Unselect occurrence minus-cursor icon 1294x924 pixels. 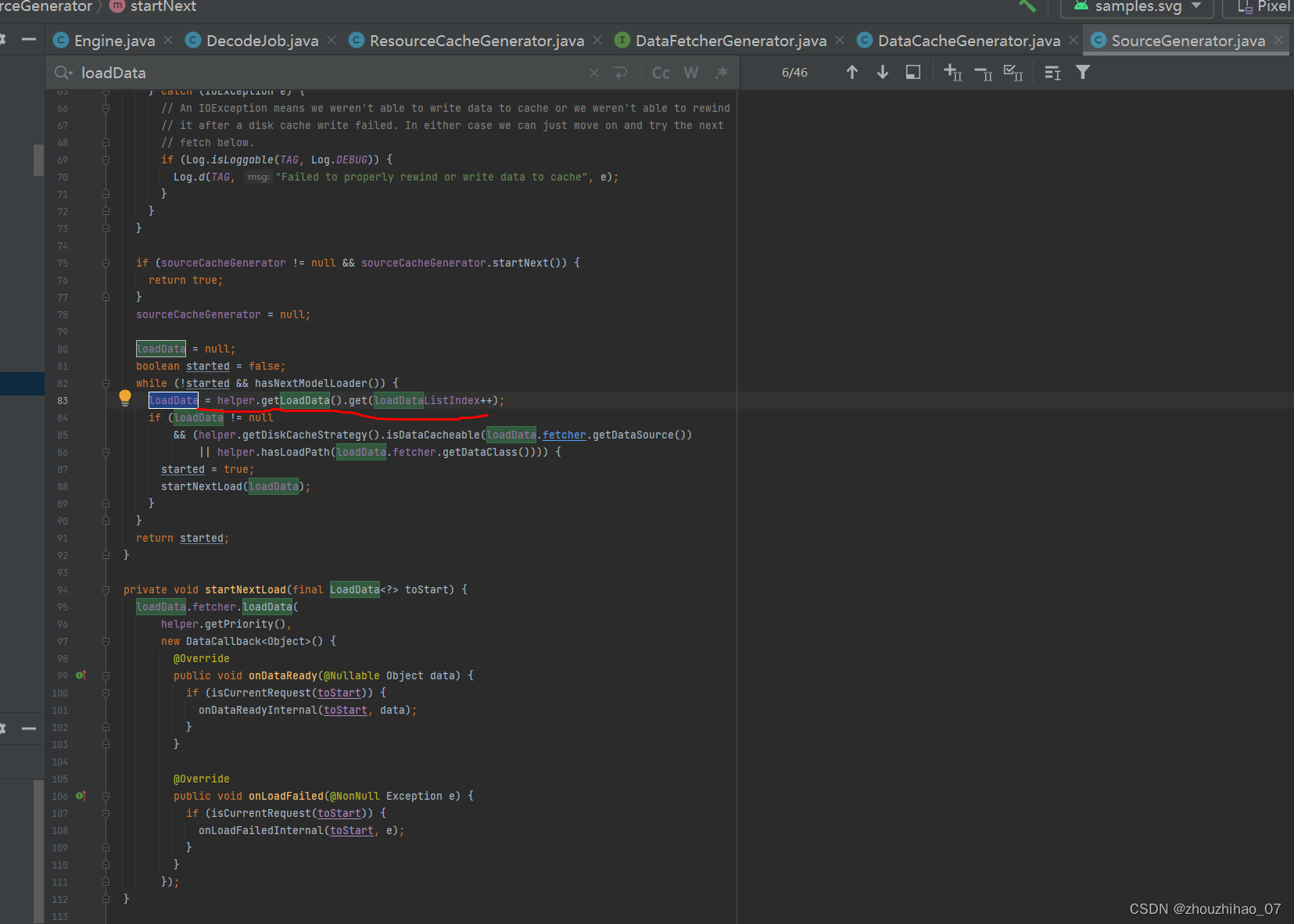984,73
